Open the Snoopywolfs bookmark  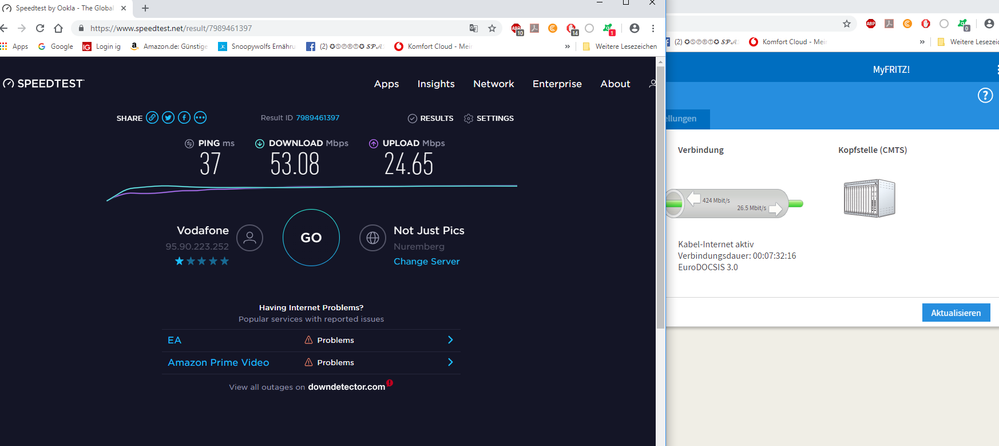pos(257,46)
